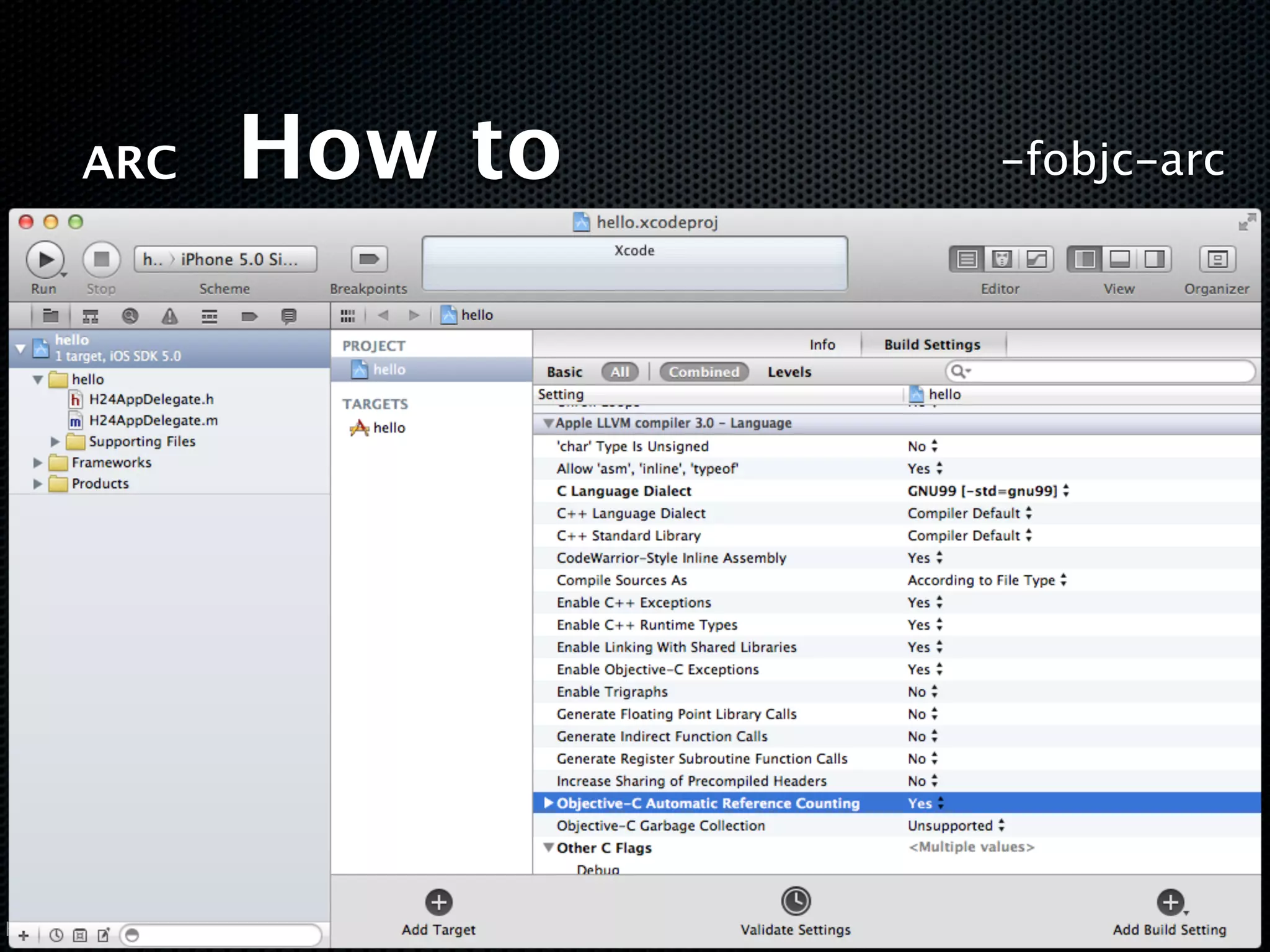The height and width of the screenshot is (952, 1270).
Task: Open the Assistant editor icon
Action: click(x=1001, y=259)
